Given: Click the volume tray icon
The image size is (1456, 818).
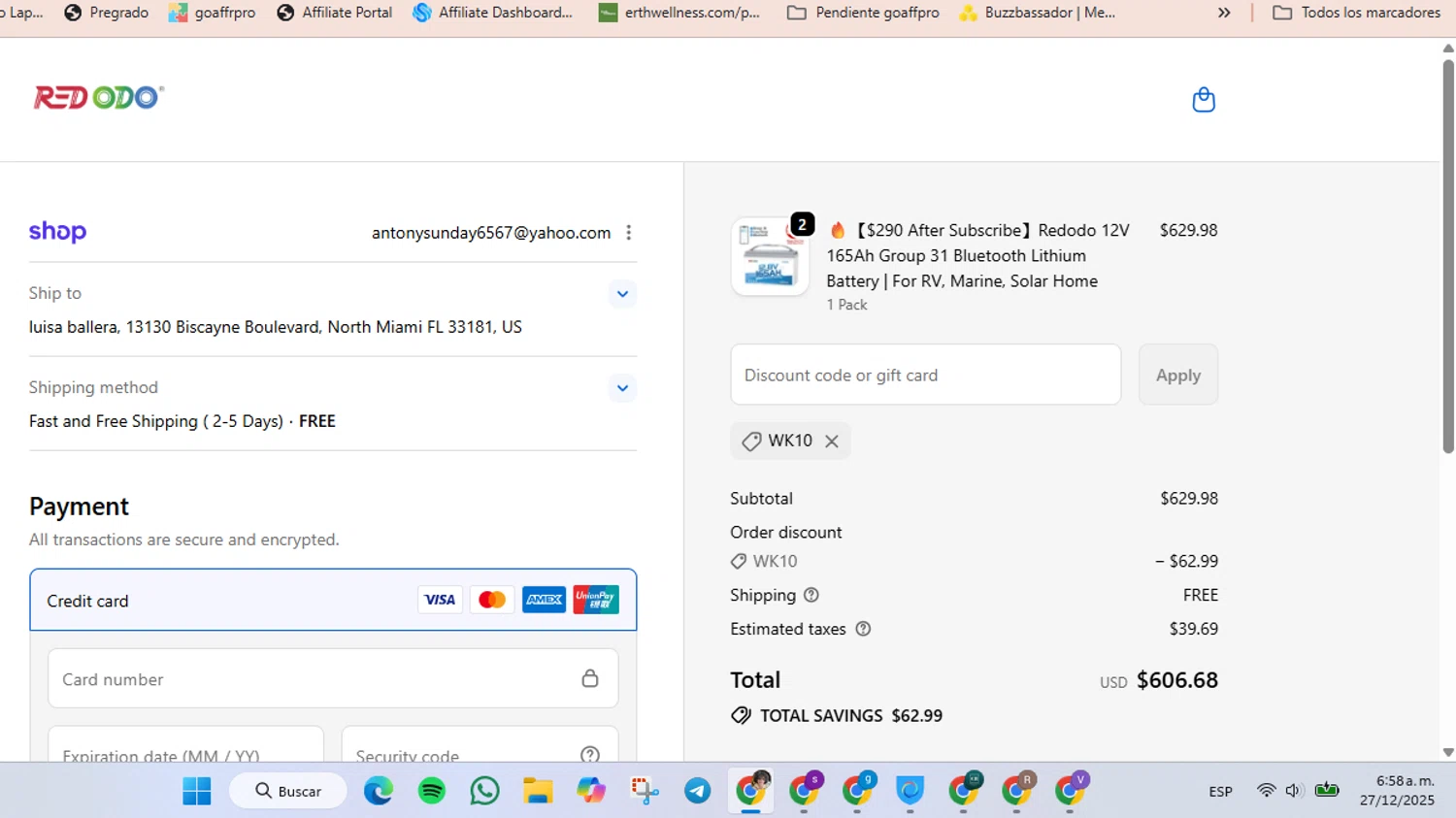Looking at the screenshot, I should 1293,791.
